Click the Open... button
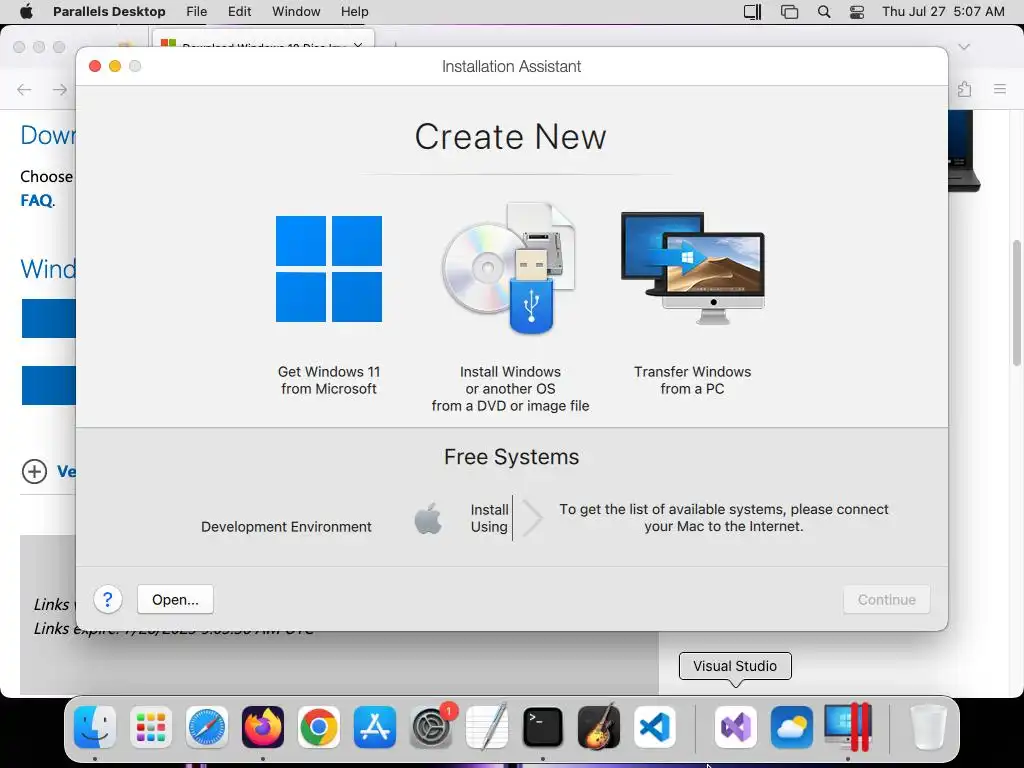The image size is (1024, 768). click(x=175, y=600)
